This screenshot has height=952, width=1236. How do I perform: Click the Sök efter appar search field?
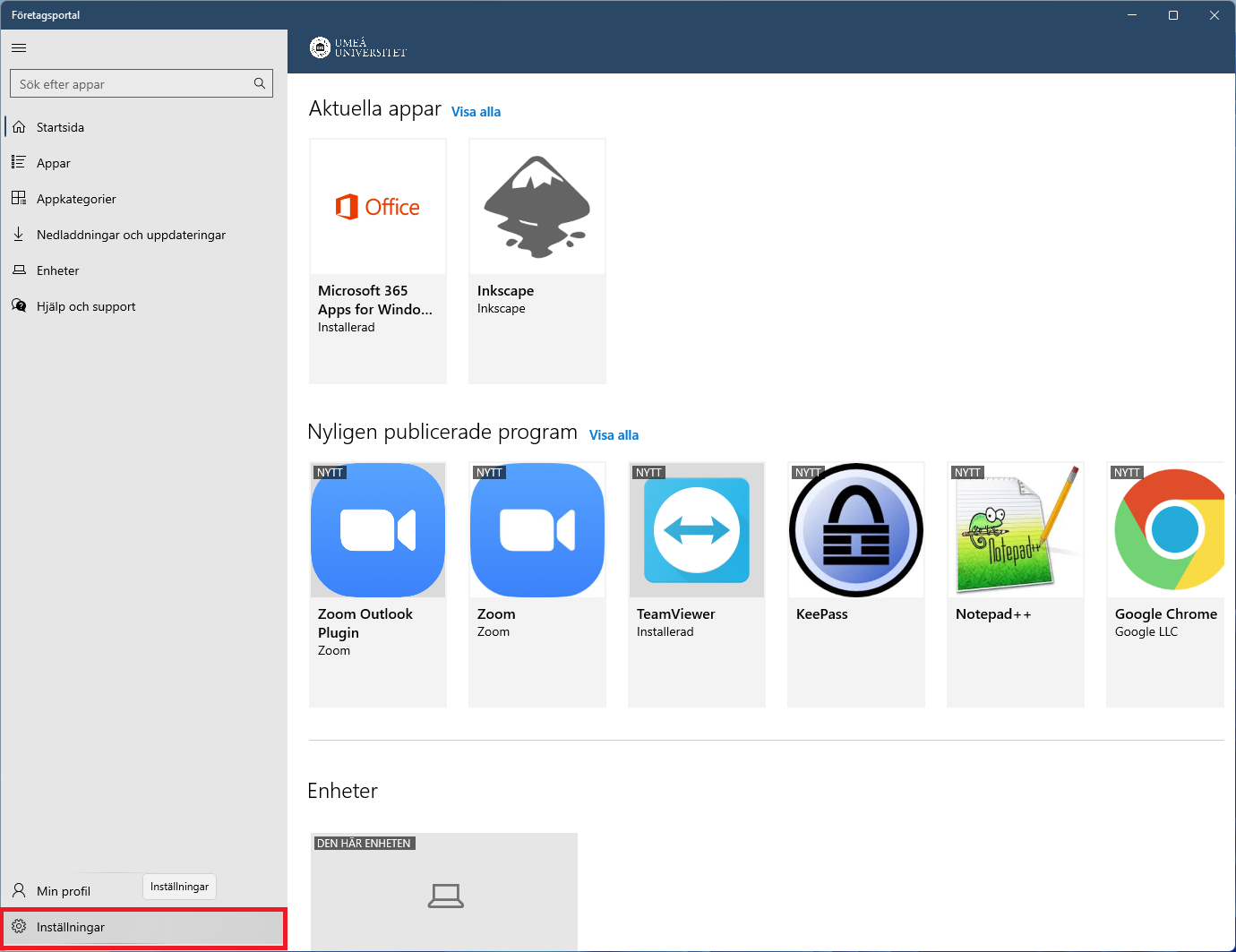(x=133, y=84)
